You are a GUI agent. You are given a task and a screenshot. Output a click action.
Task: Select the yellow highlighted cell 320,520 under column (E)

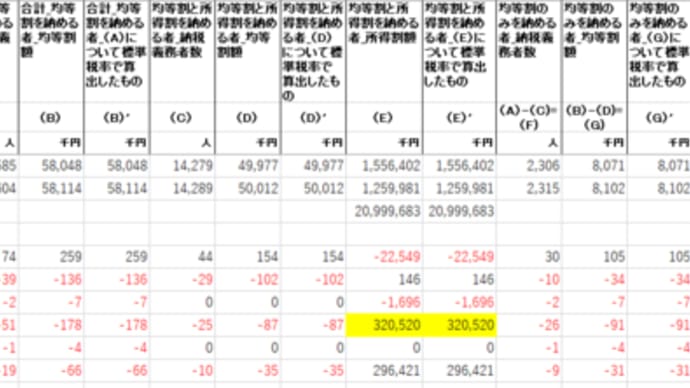[384, 325]
